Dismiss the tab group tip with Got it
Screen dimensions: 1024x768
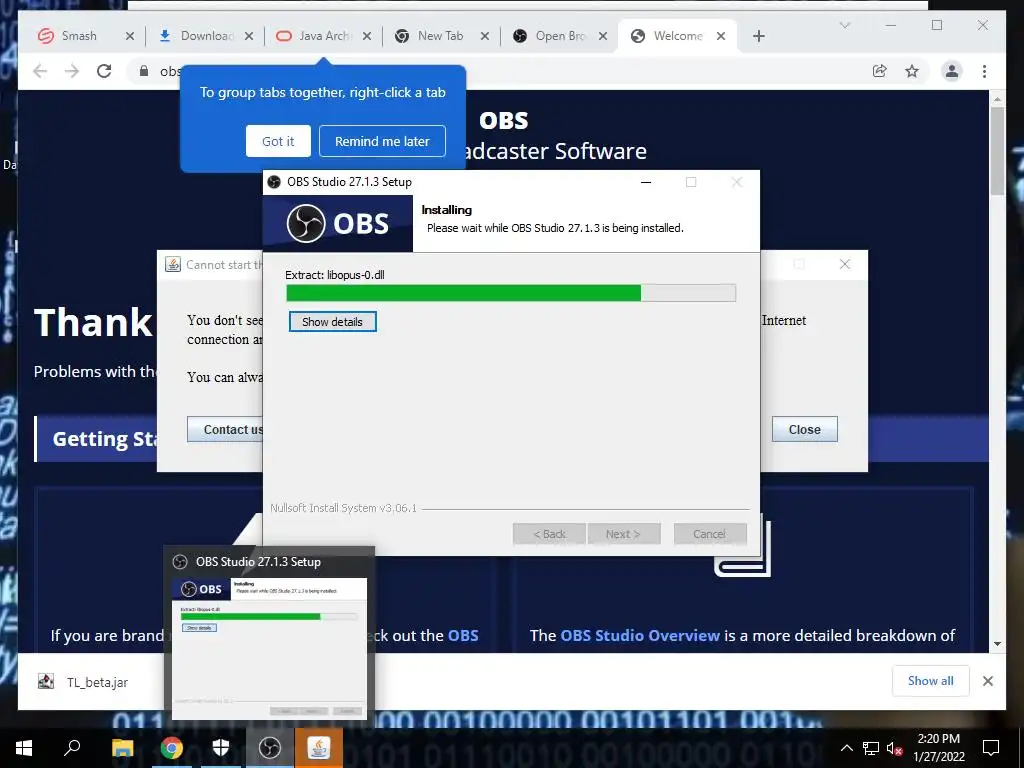click(x=278, y=141)
